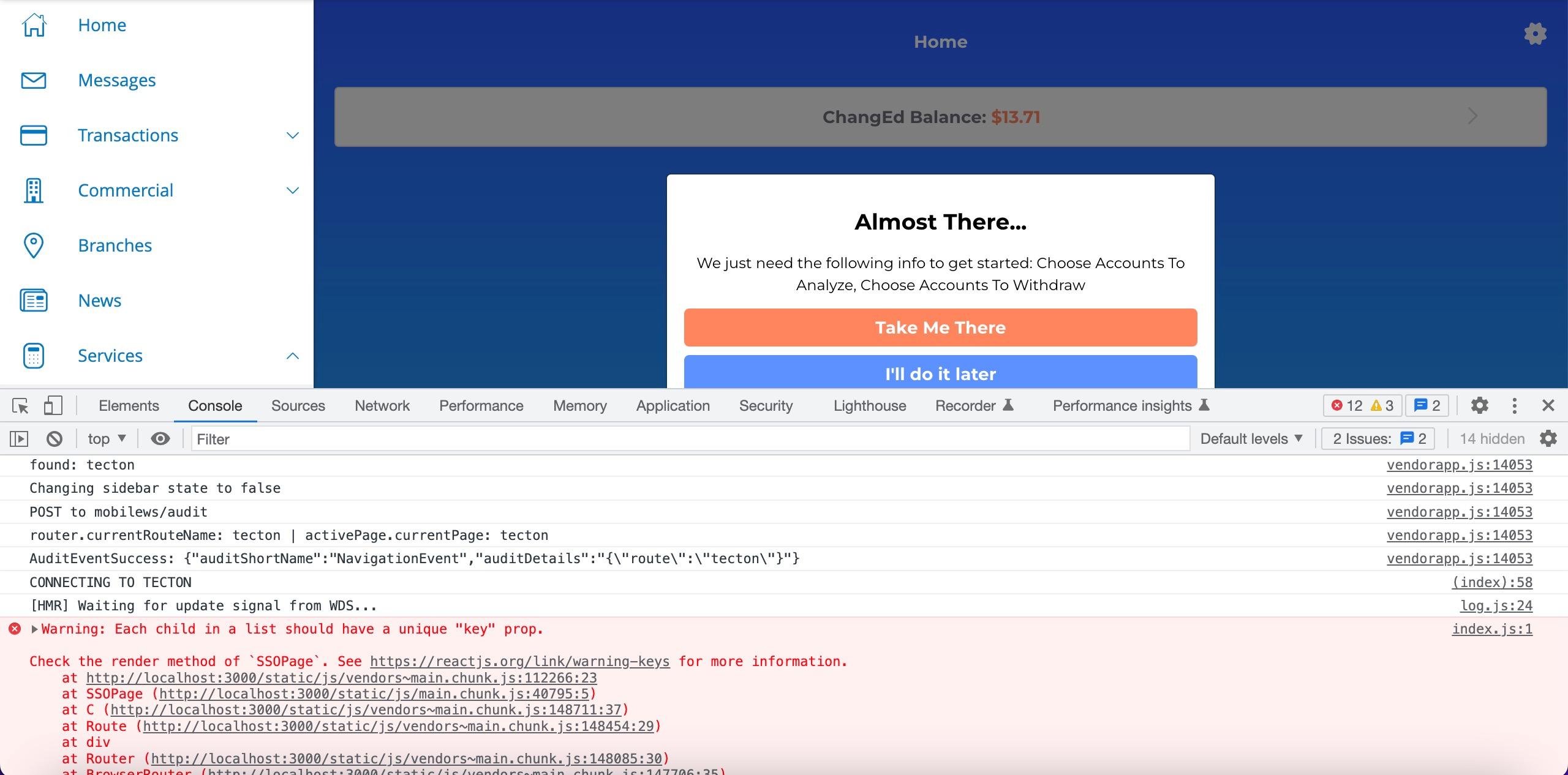This screenshot has width=1568, height=775.
Task: Collapse the Services menu chevron
Action: 293,356
